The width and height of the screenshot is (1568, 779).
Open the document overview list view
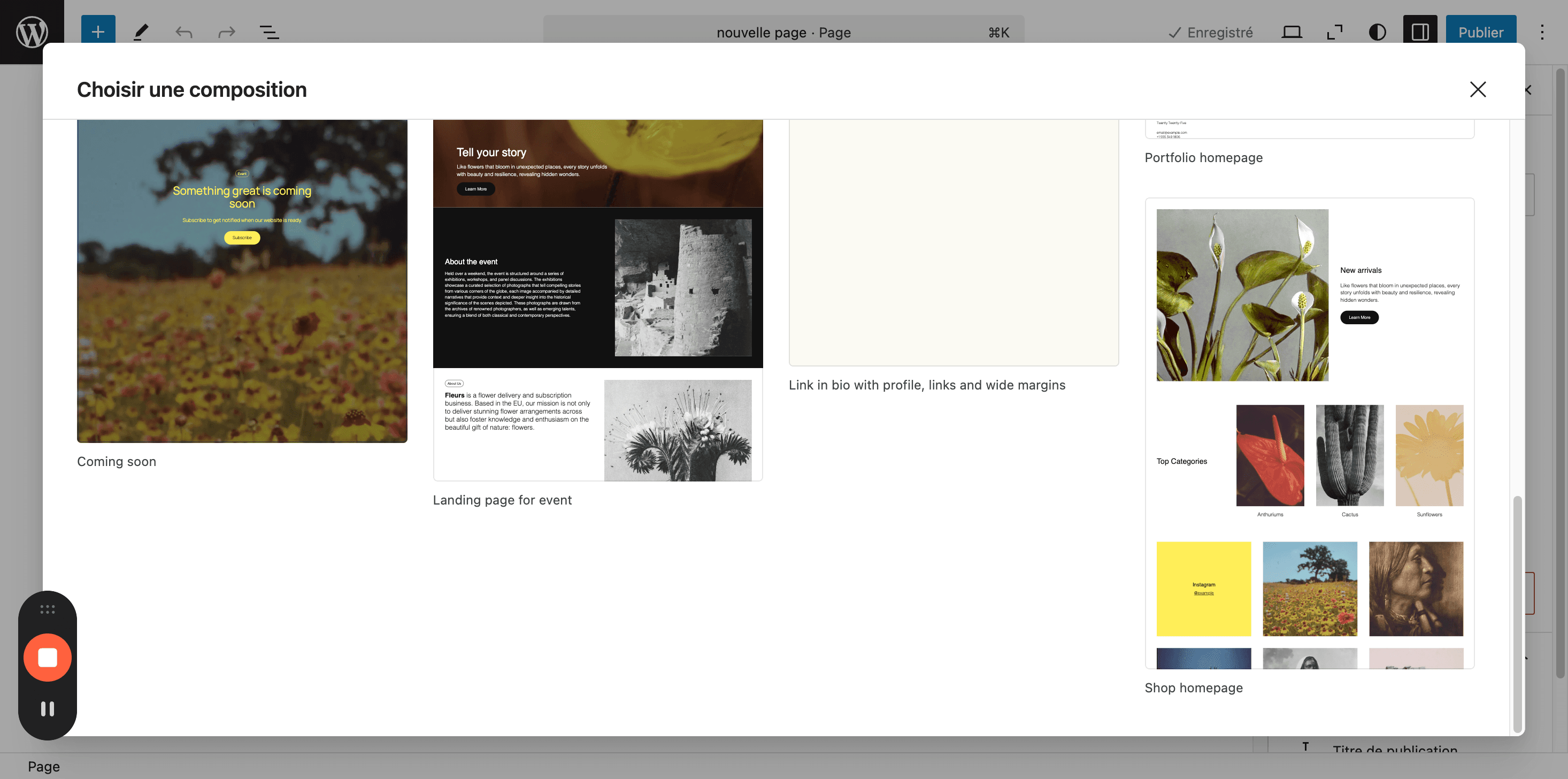pyautogui.click(x=269, y=32)
